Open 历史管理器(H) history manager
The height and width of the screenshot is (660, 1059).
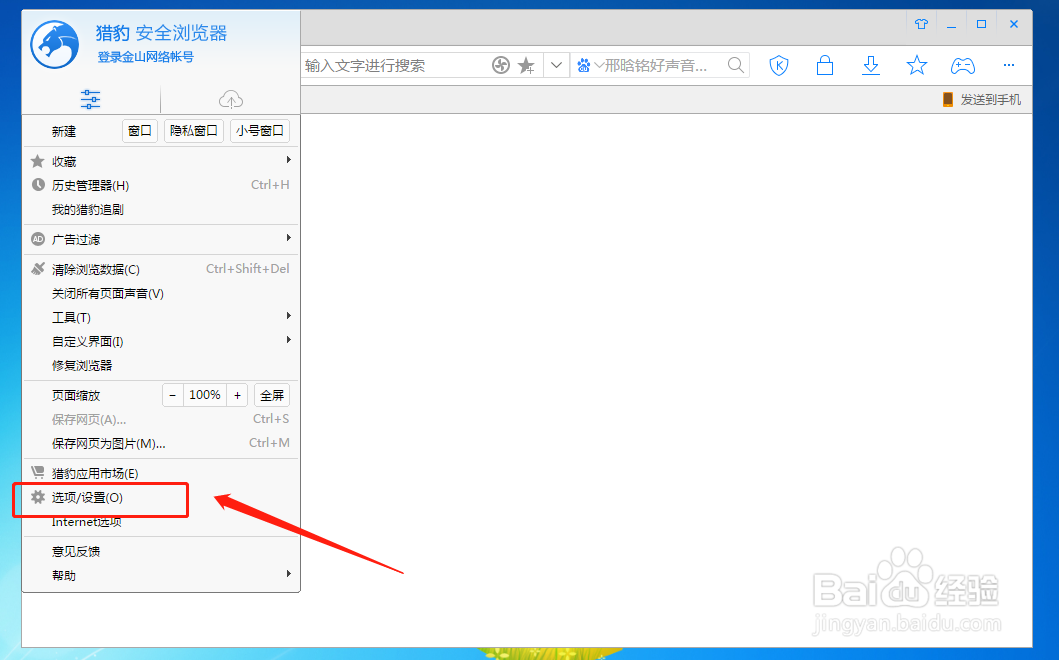161,185
